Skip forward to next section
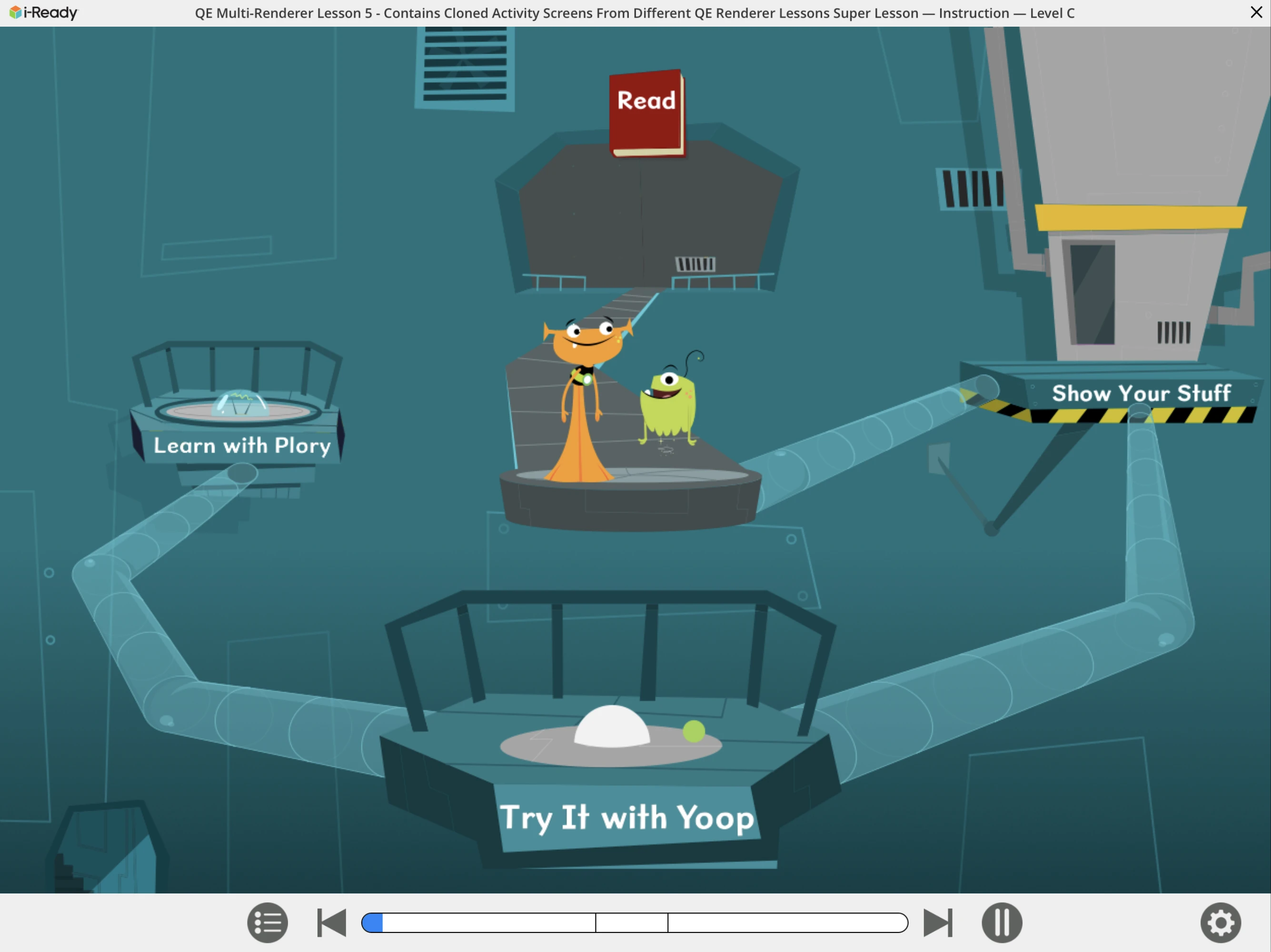The image size is (1271, 952). point(938,922)
